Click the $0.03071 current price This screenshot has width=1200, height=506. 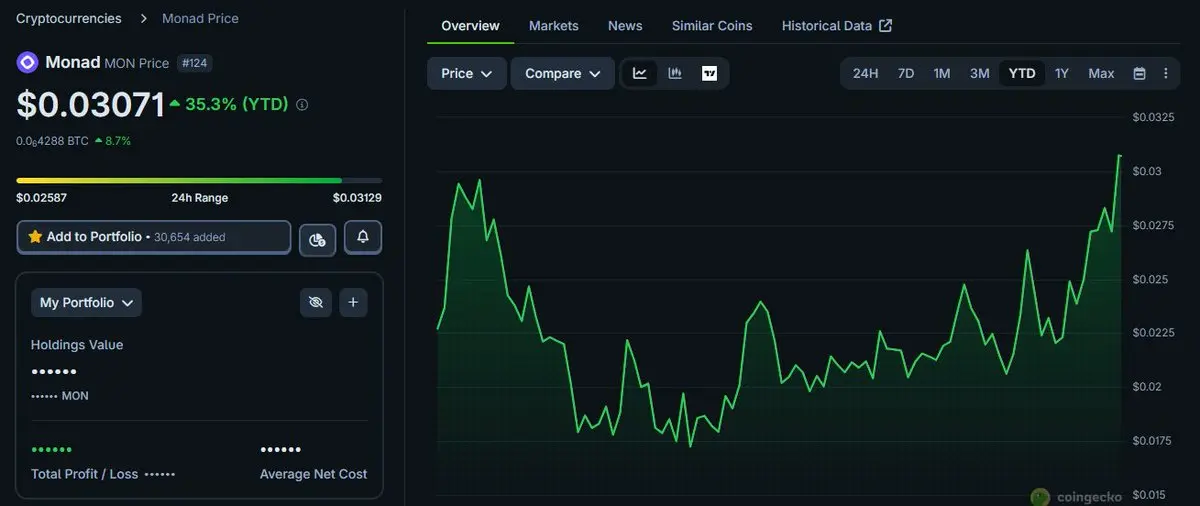(x=89, y=104)
